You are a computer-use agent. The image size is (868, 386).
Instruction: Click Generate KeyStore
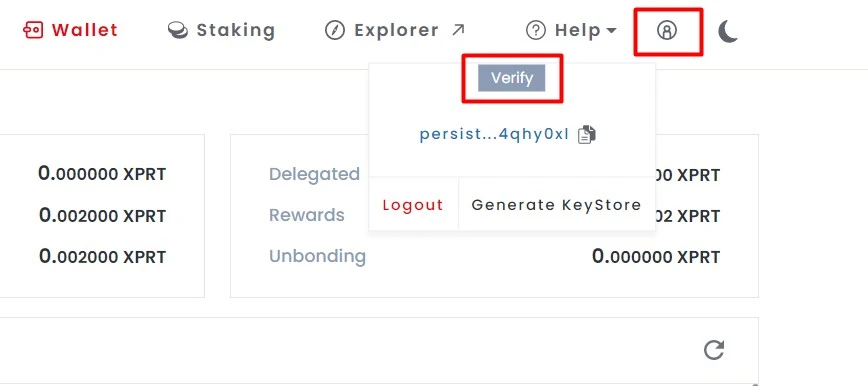pyautogui.click(x=556, y=205)
